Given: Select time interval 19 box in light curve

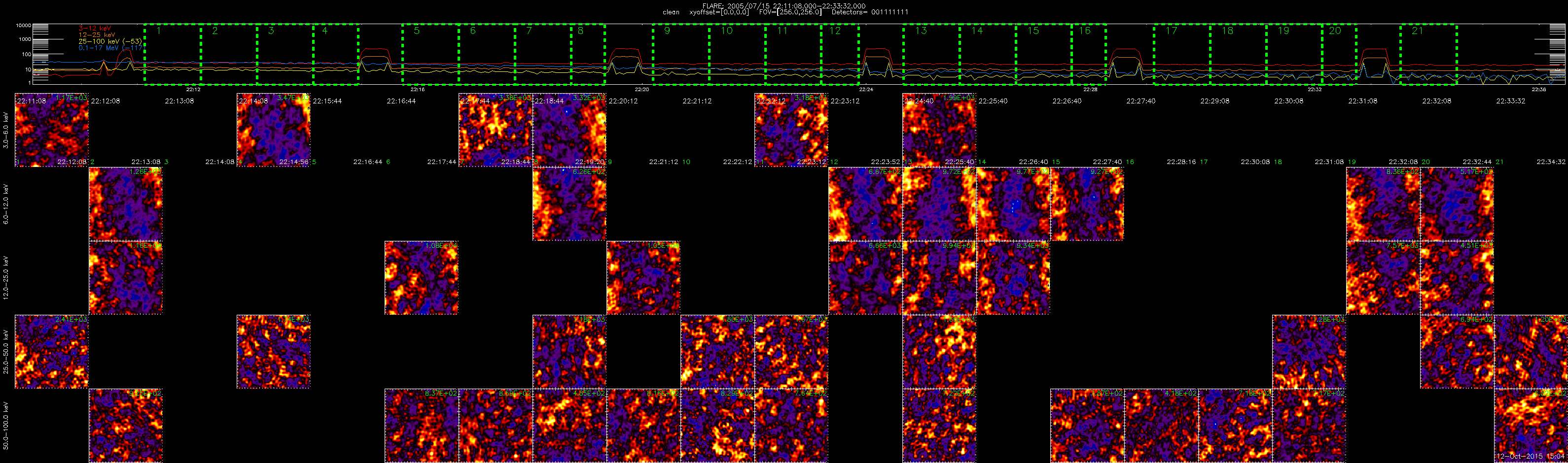Looking at the screenshot, I should pyautogui.click(x=1295, y=54).
